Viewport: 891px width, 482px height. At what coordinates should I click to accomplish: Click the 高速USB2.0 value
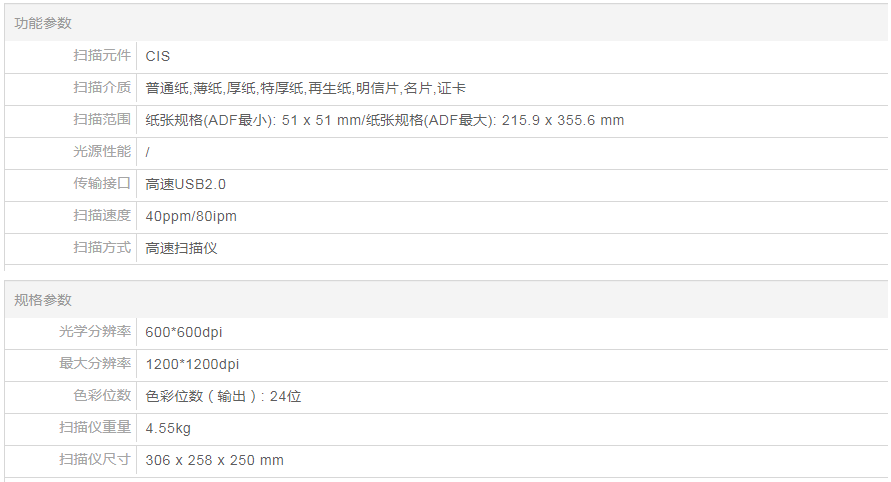186,184
